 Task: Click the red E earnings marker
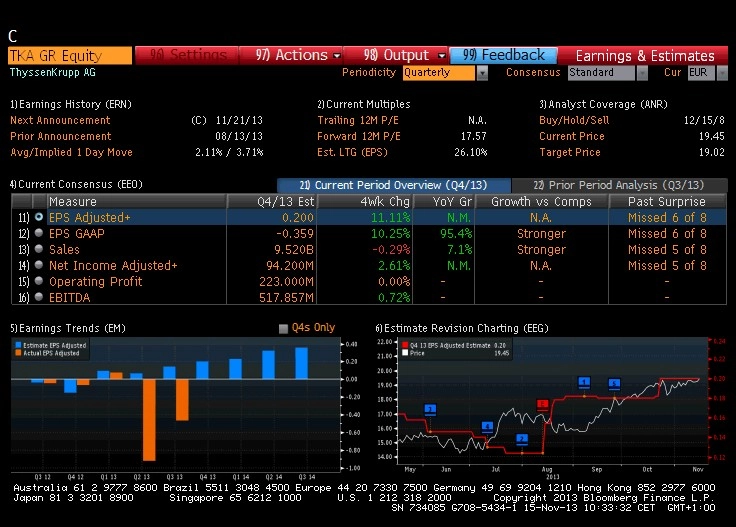pyautogui.click(x=542, y=405)
